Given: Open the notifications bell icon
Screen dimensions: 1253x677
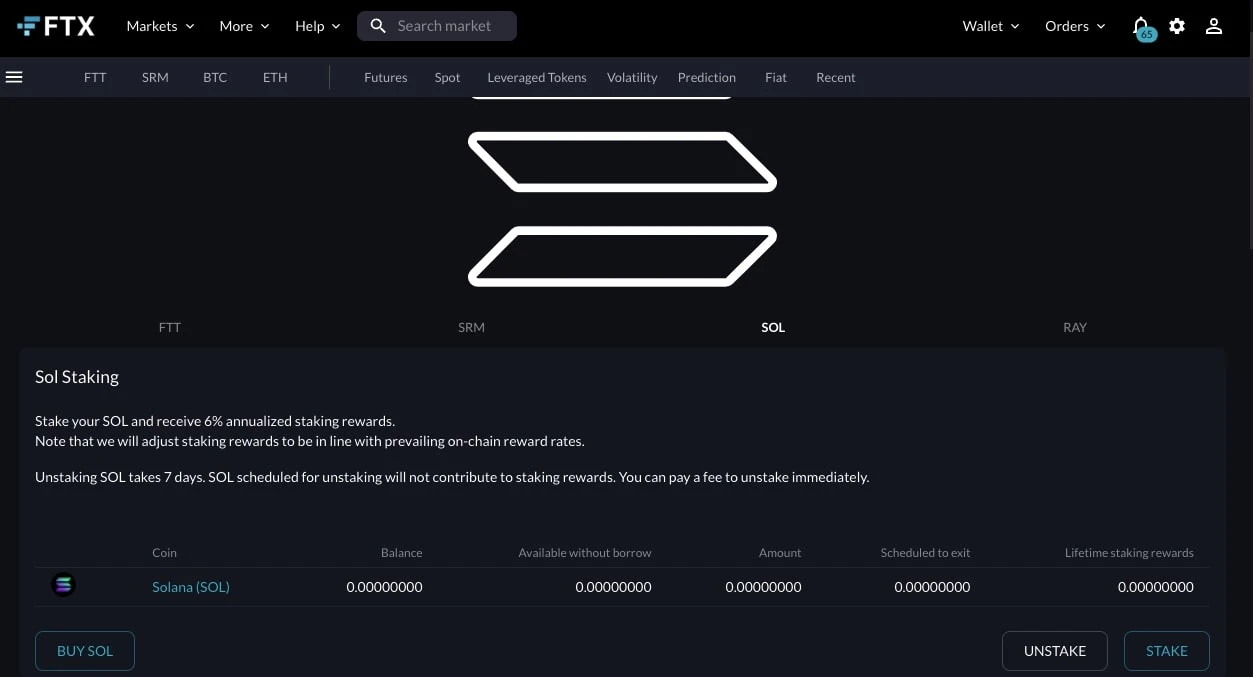Looking at the screenshot, I should click(1140, 27).
